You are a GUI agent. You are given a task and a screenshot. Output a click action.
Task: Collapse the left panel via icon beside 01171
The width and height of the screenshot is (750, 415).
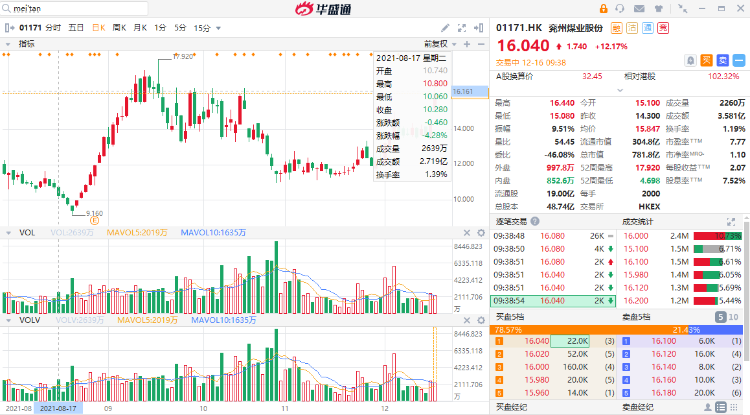(x=9, y=28)
